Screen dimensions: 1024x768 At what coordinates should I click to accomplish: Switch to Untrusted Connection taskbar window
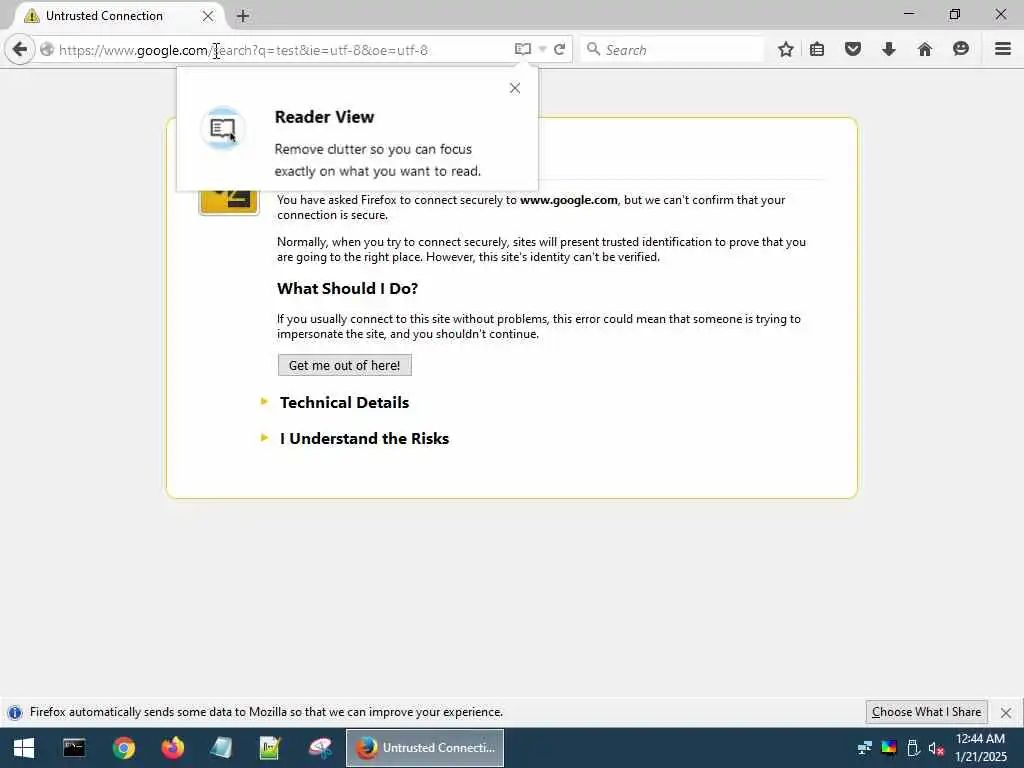(425, 748)
